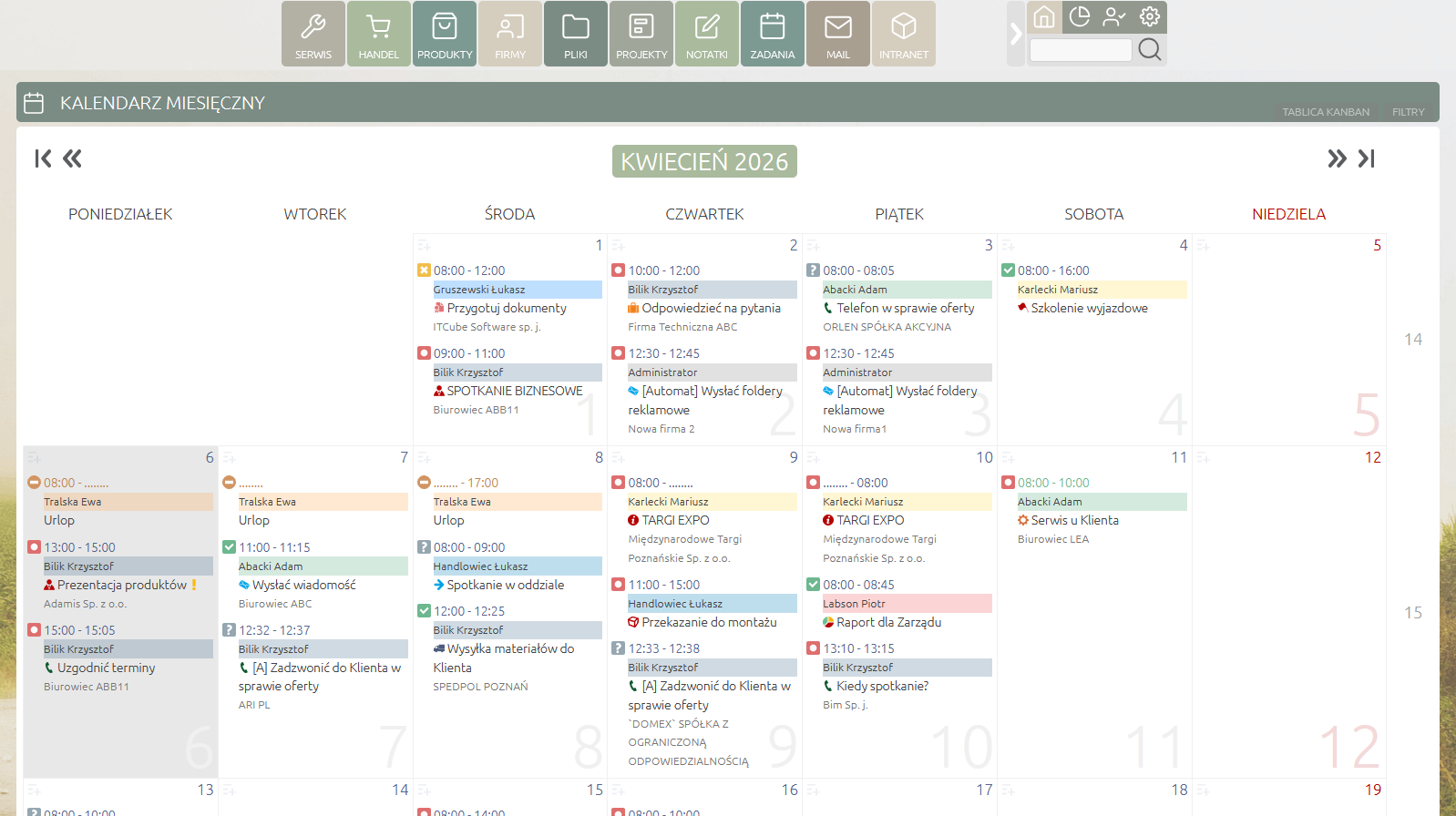Viewport: 1456px width, 816px height.
Task: Open the settings gear icon
Action: (x=1150, y=16)
